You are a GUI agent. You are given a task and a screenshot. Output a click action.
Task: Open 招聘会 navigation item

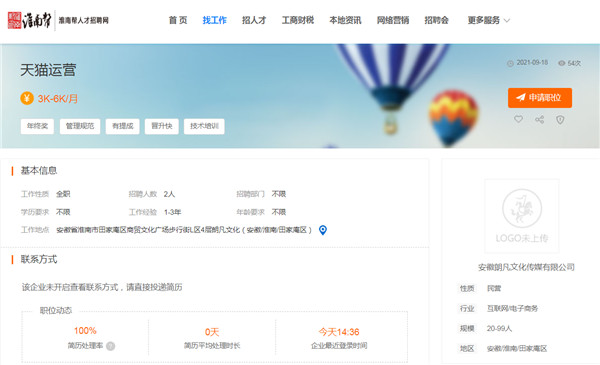click(x=436, y=20)
